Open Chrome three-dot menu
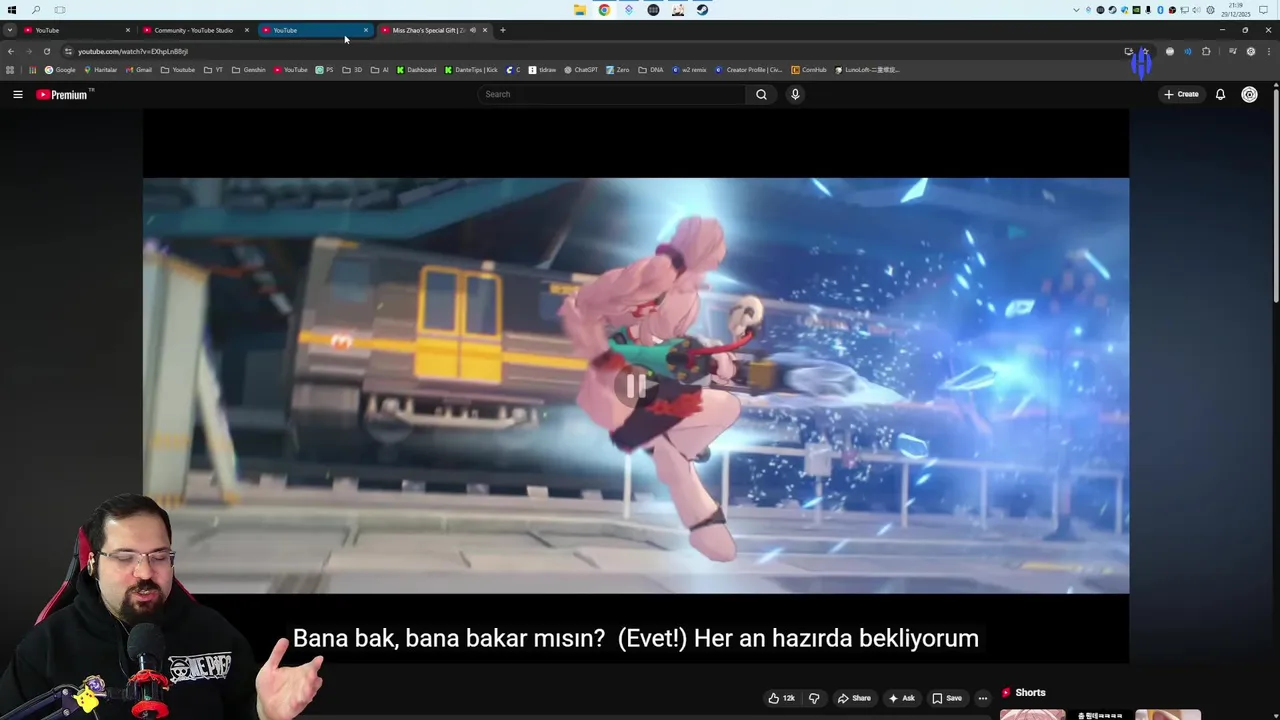This screenshot has width=1280, height=720. pos(1268,51)
